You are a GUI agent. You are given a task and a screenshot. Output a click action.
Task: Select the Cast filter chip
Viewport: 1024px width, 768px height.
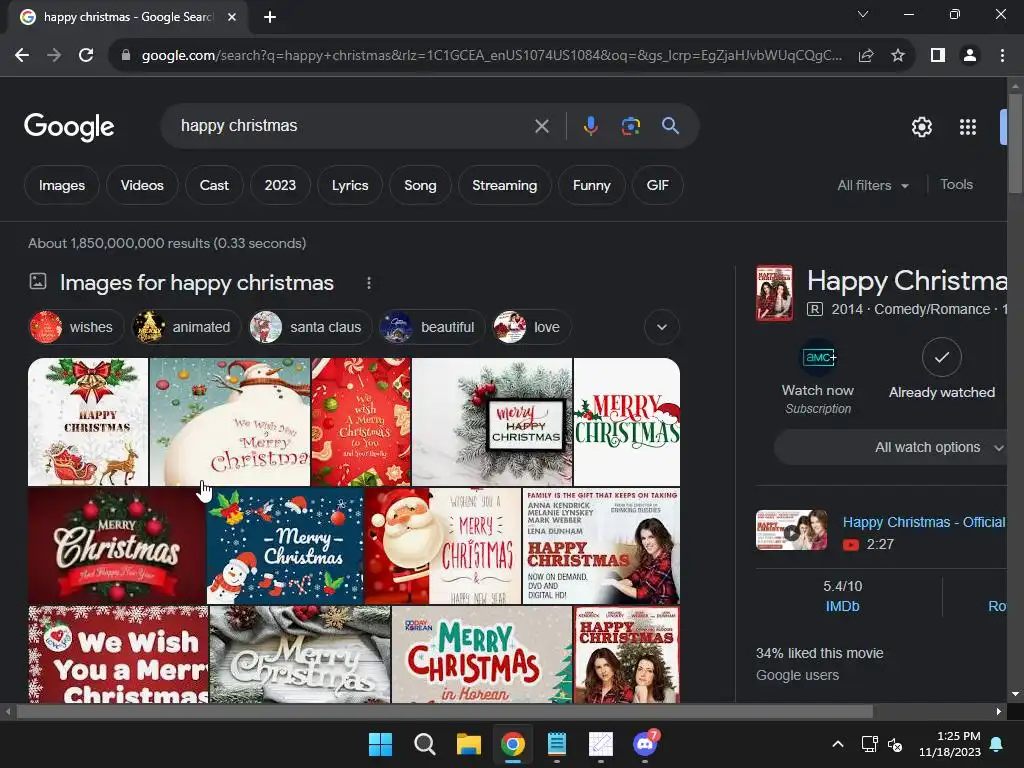click(x=214, y=185)
